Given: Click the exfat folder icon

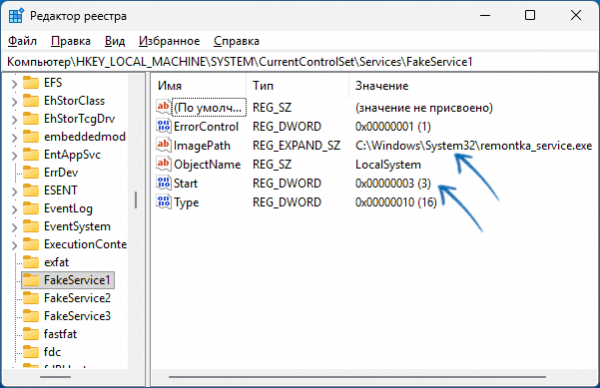Looking at the screenshot, I should (31, 262).
